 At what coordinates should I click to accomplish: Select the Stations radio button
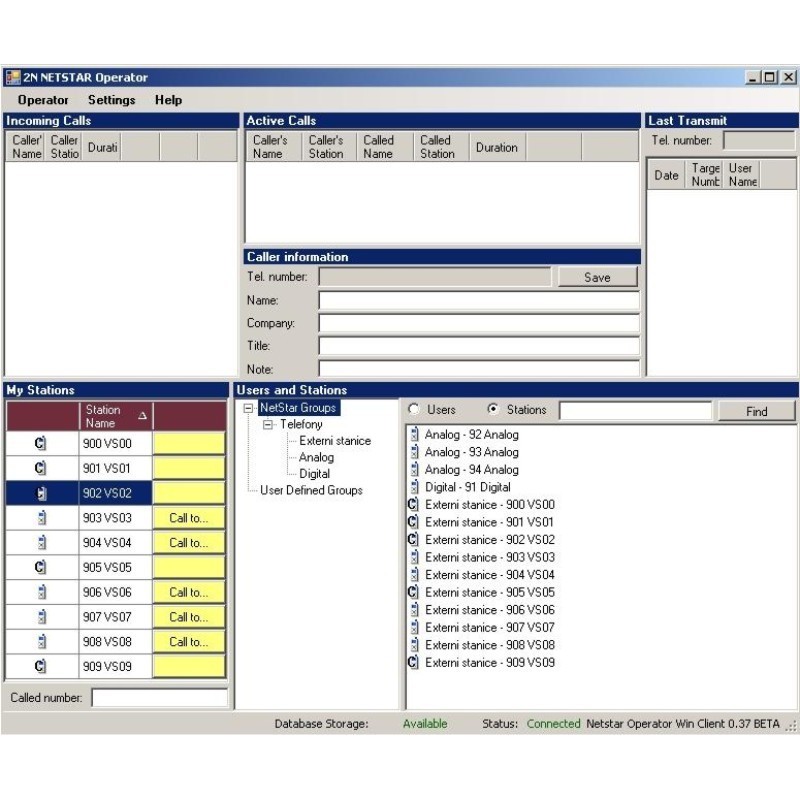point(493,410)
